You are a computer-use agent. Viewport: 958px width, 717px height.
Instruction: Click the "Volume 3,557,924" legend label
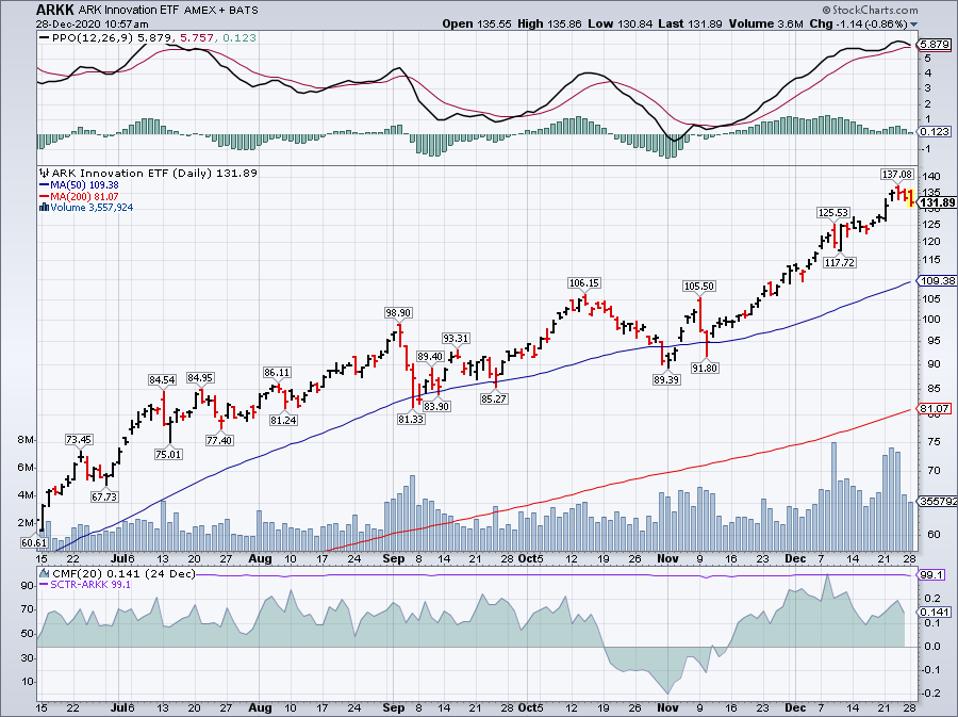[92, 207]
